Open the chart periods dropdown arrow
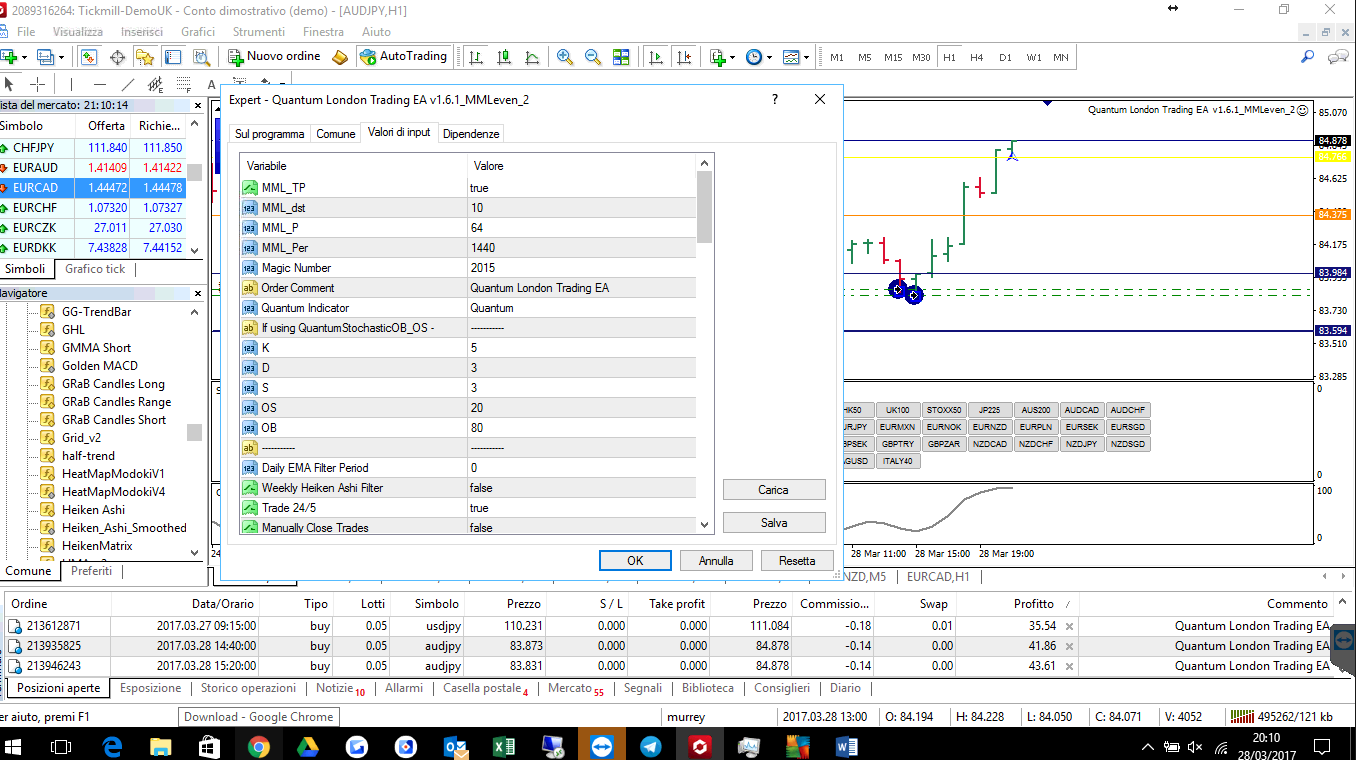This screenshot has height=760, width=1356. pos(770,57)
